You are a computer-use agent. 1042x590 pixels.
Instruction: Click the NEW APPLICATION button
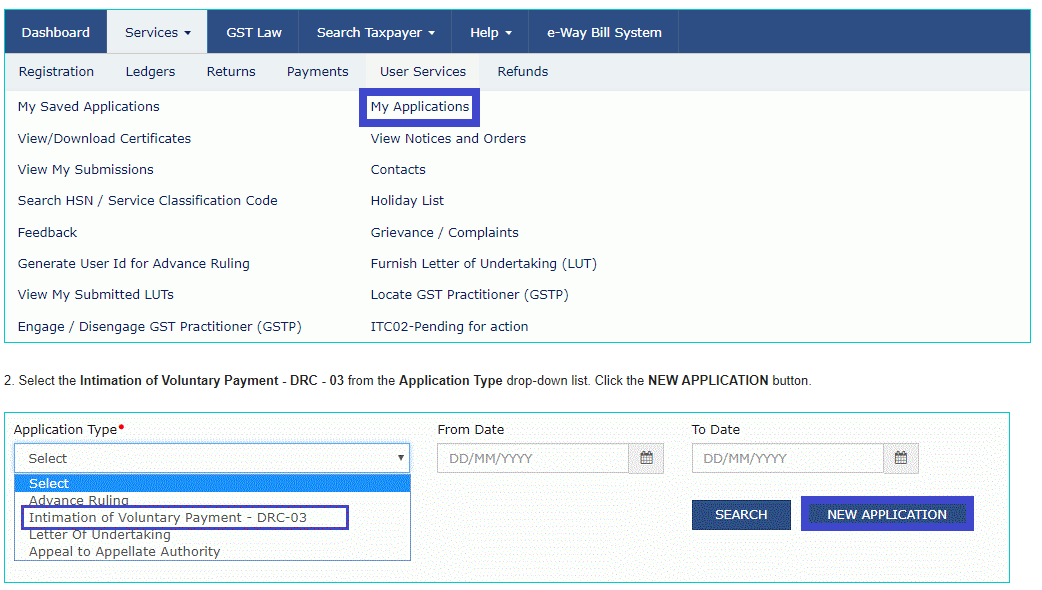(886, 515)
